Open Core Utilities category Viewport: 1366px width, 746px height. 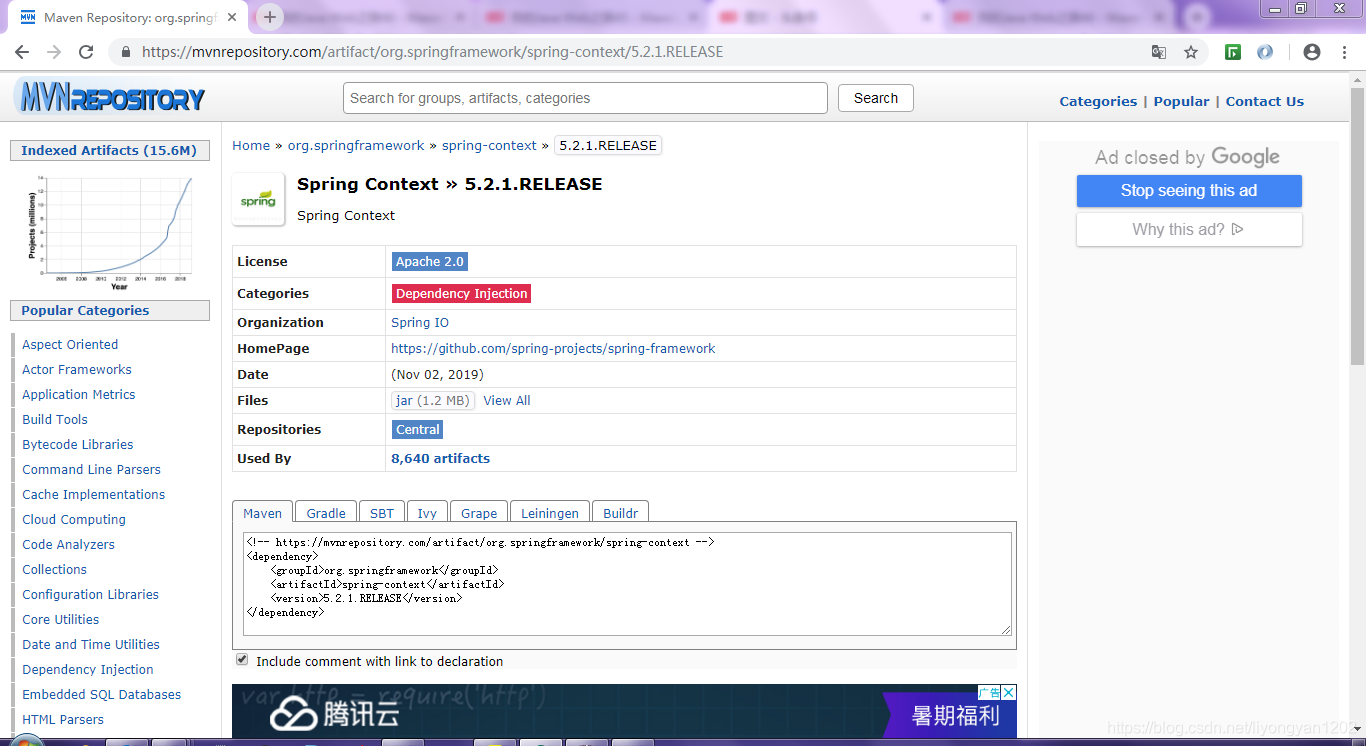coord(61,619)
